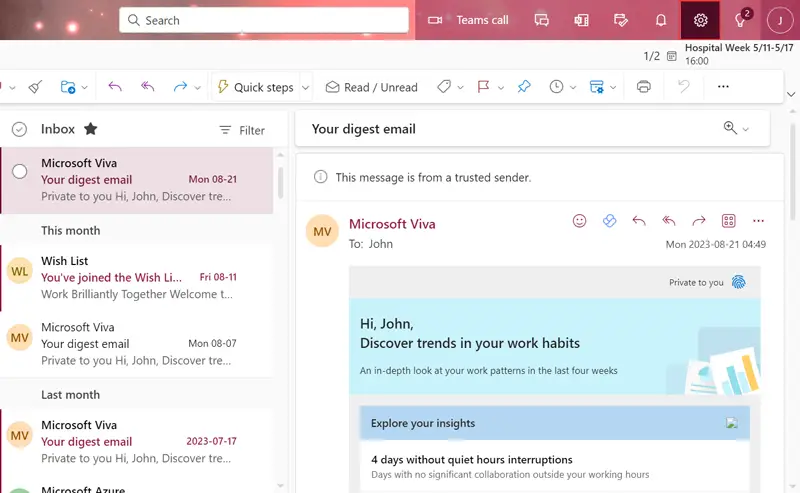
Task: Toggle select all messages circle
Action: 19,130
